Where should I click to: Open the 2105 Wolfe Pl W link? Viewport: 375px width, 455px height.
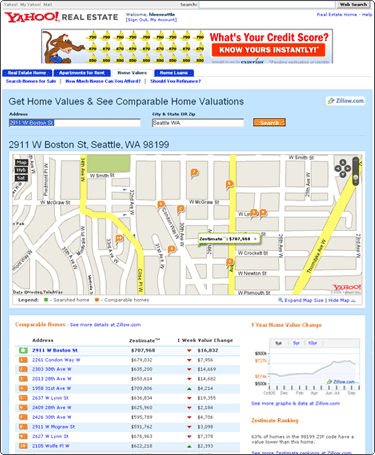pos(51,446)
